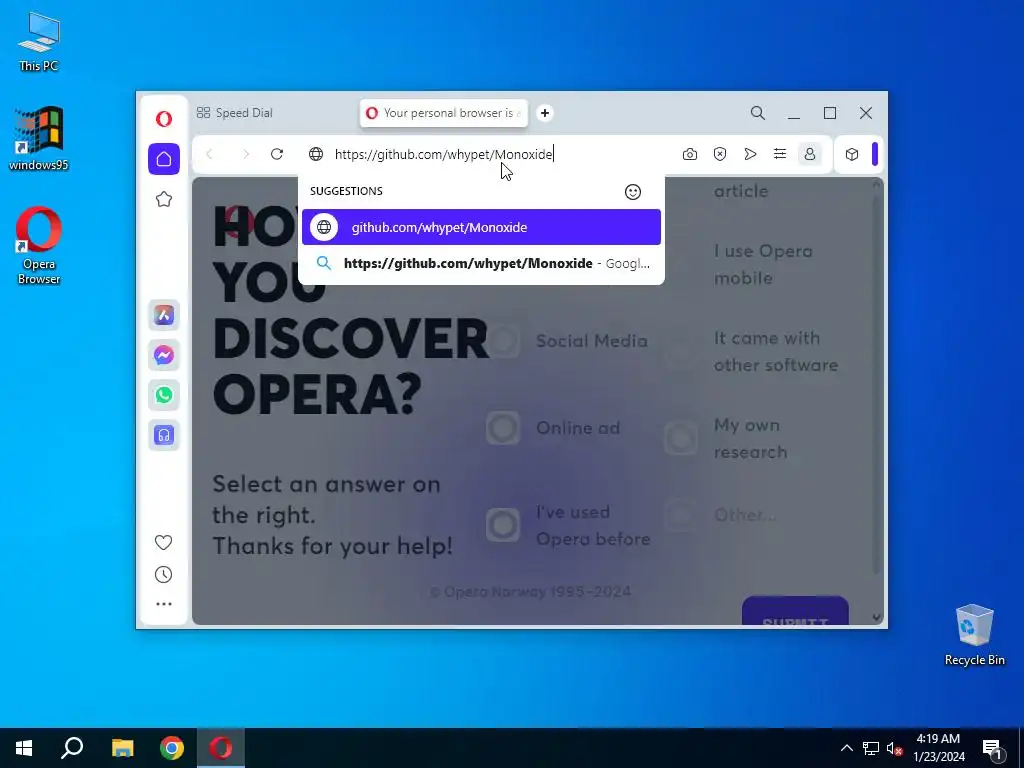Screen dimensions: 1024x768
Task: Select the Other radio option
Action: tap(680, 515)
